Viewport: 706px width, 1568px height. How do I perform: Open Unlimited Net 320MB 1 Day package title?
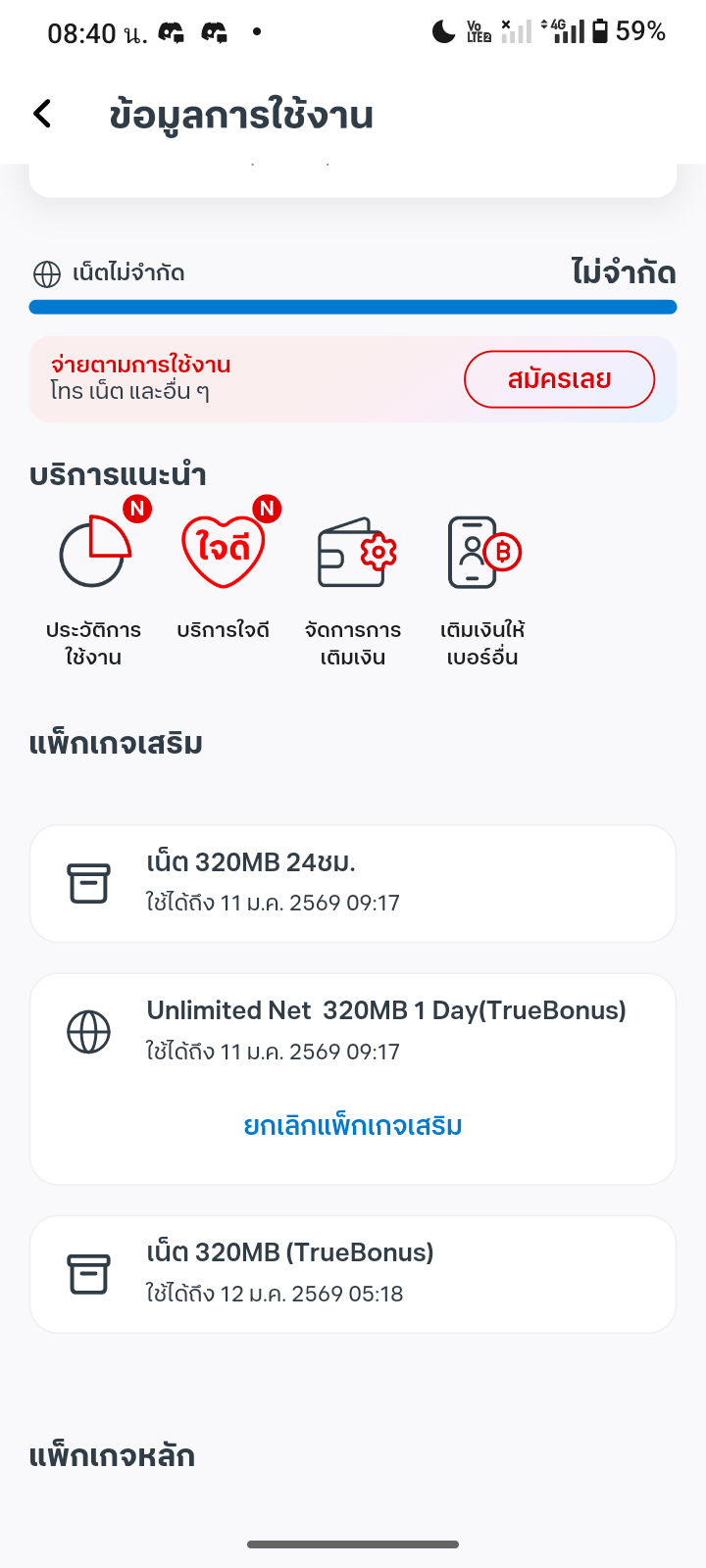click(x=386, y=1010)
